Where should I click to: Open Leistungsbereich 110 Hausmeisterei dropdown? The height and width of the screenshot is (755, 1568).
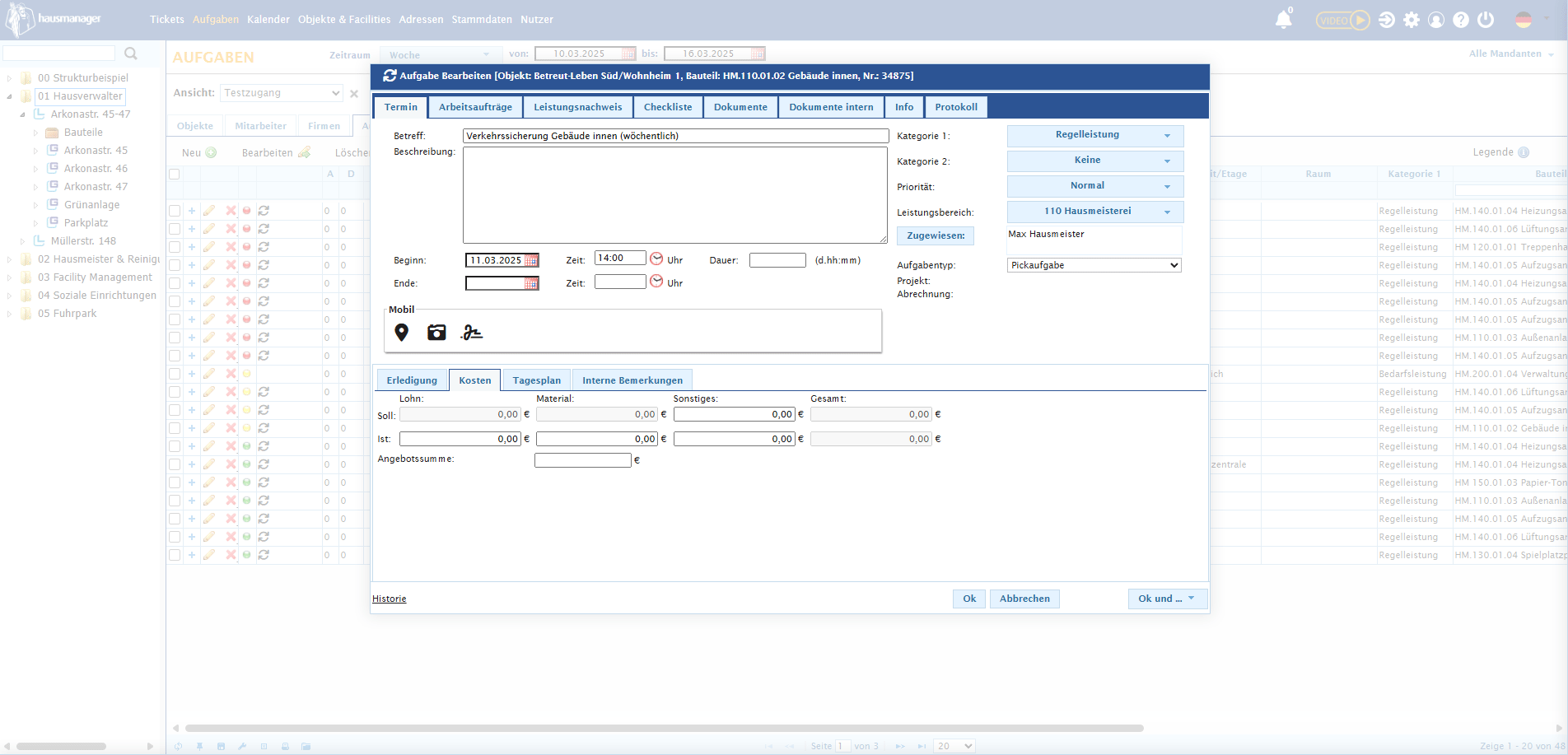(1095, 212)
